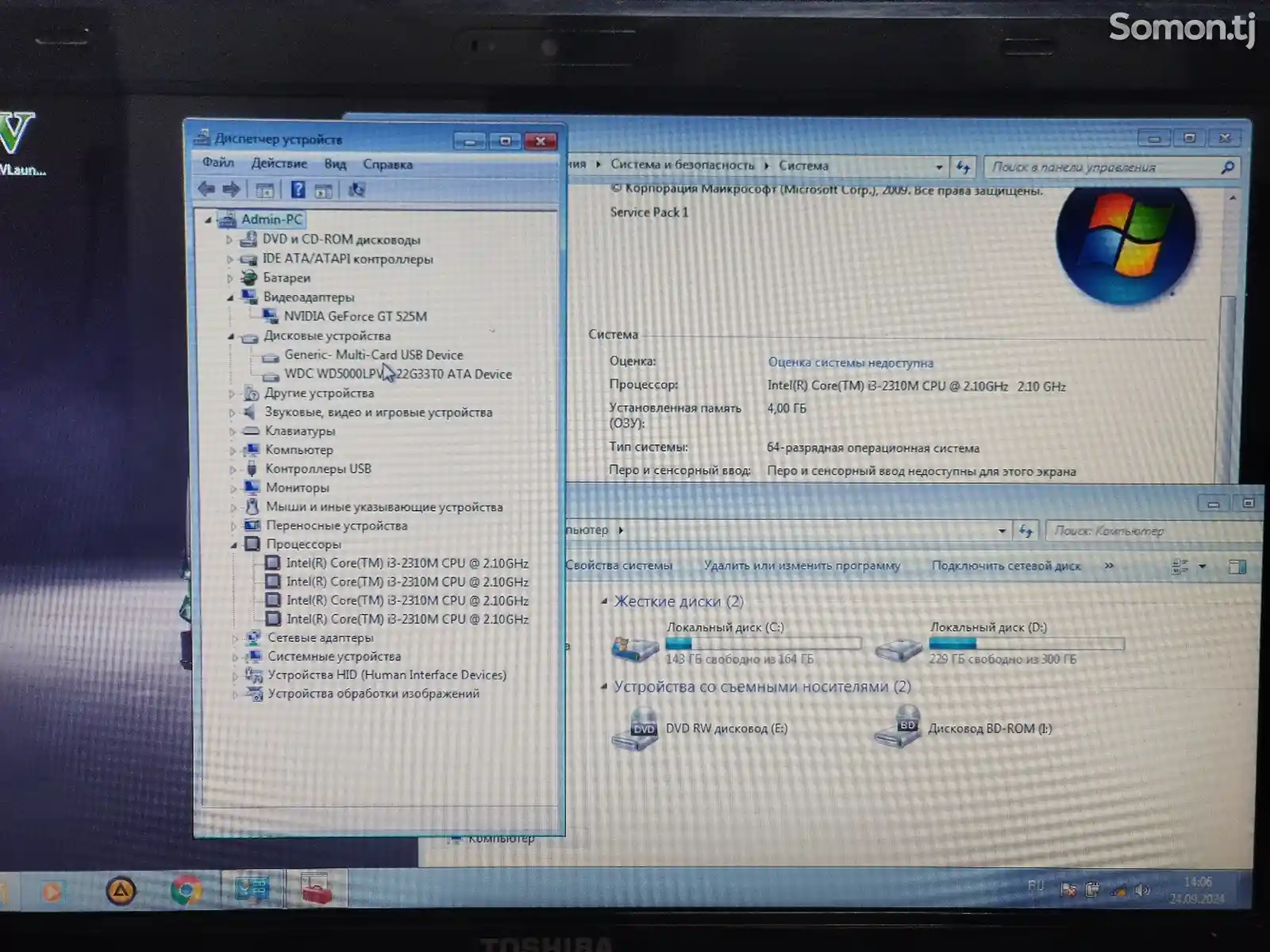Select Системные устройства in the tree

click(334, 656)
